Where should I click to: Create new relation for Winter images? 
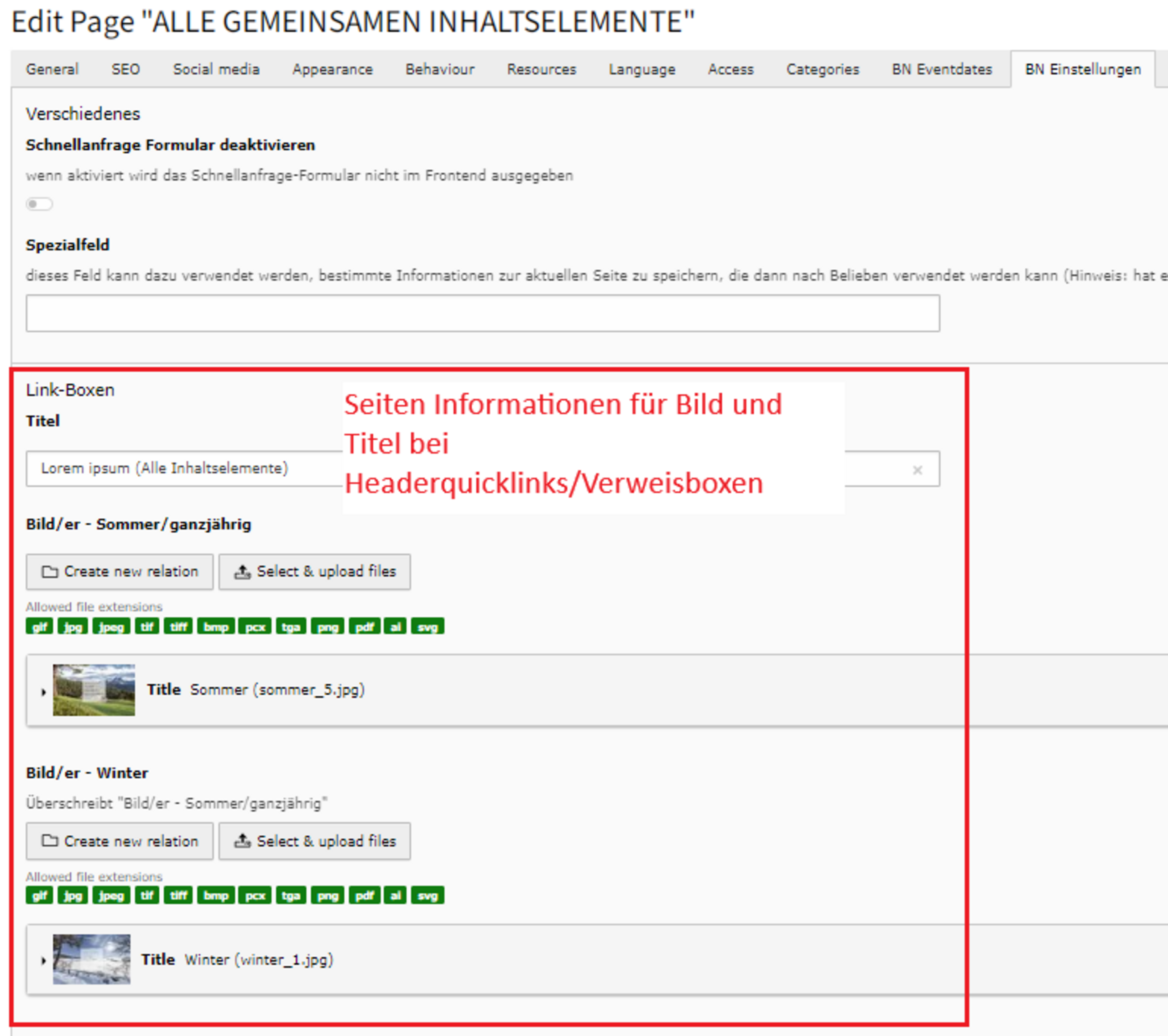click(120, 841)
